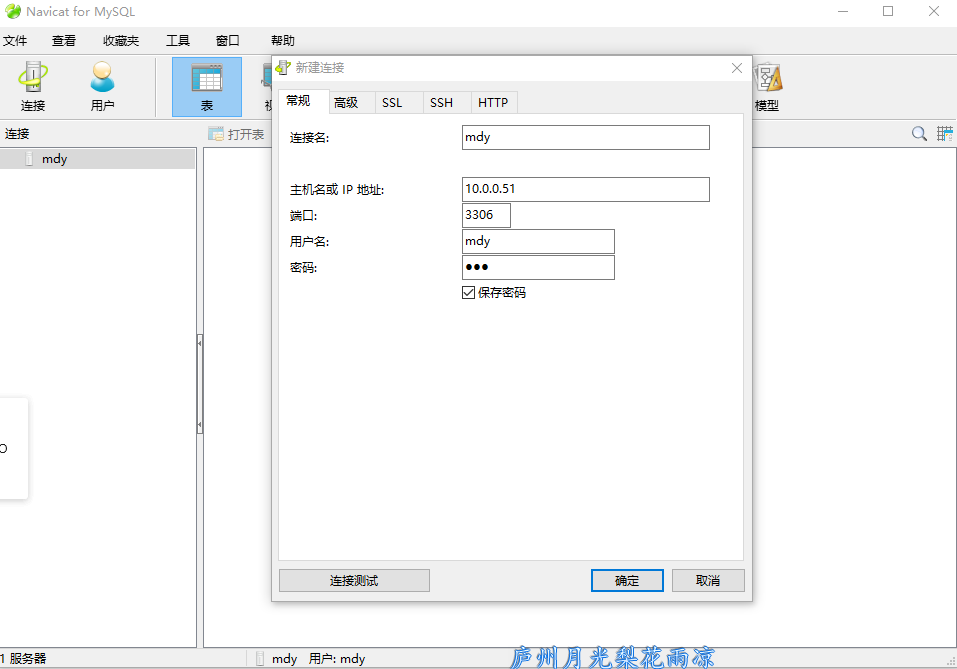Open the 帮助 menu
957x669 pixels.
283,41
